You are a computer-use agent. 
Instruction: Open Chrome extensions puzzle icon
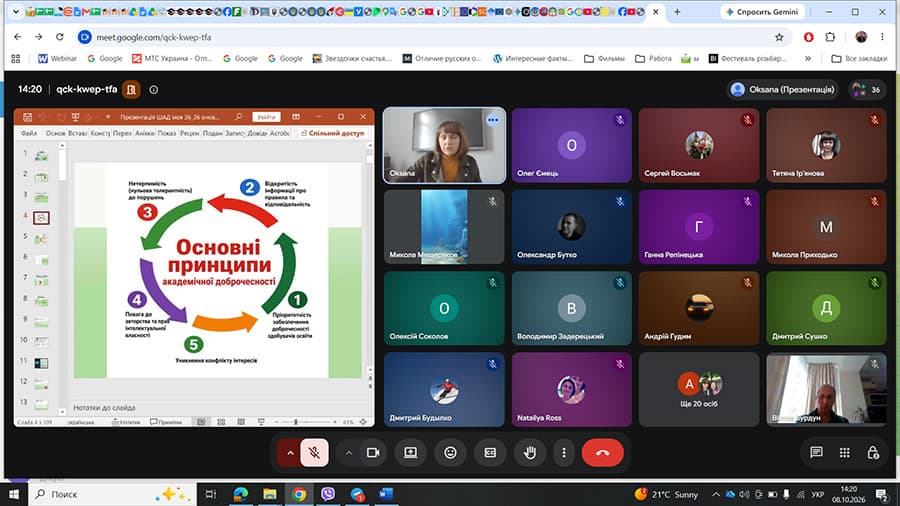coord(830,37)
